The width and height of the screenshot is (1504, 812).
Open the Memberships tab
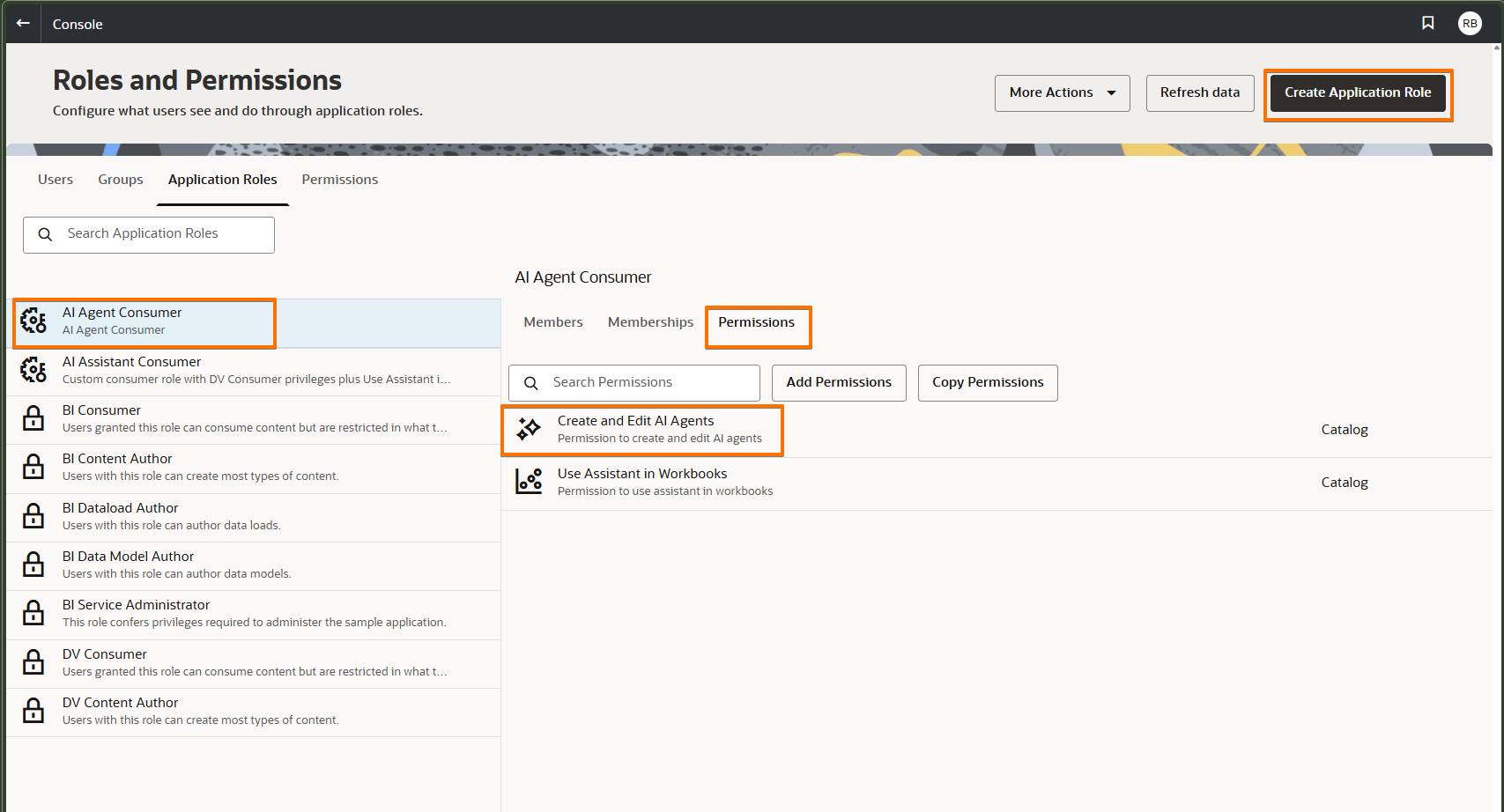pos(650,321)
